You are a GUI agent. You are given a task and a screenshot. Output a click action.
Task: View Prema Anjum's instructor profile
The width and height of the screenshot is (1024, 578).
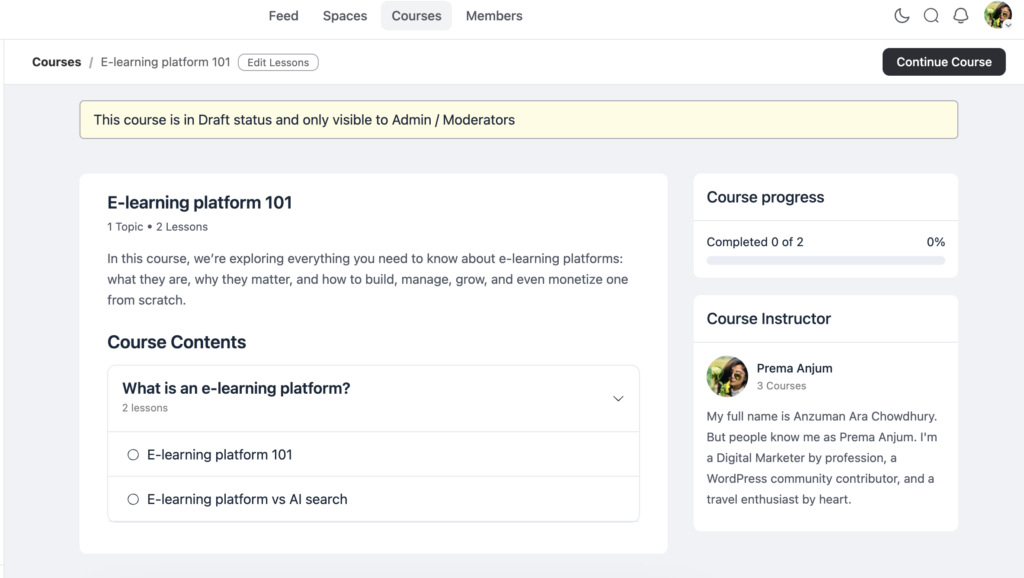coord(794,368)
